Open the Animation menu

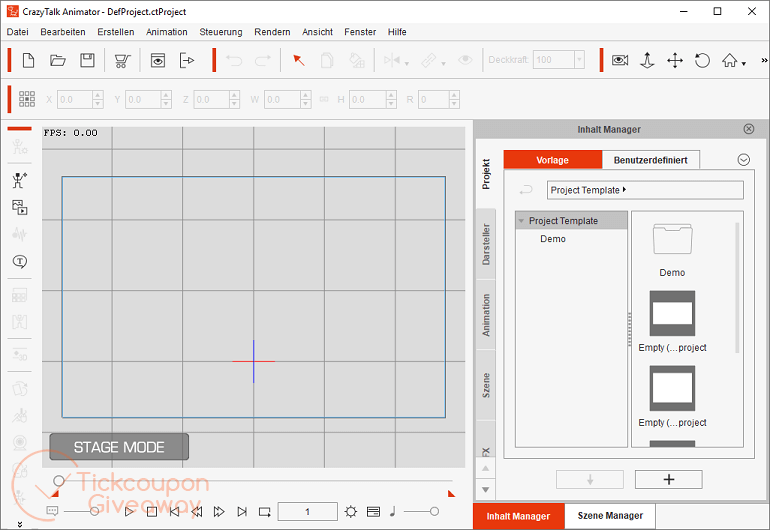pos(167,32)
